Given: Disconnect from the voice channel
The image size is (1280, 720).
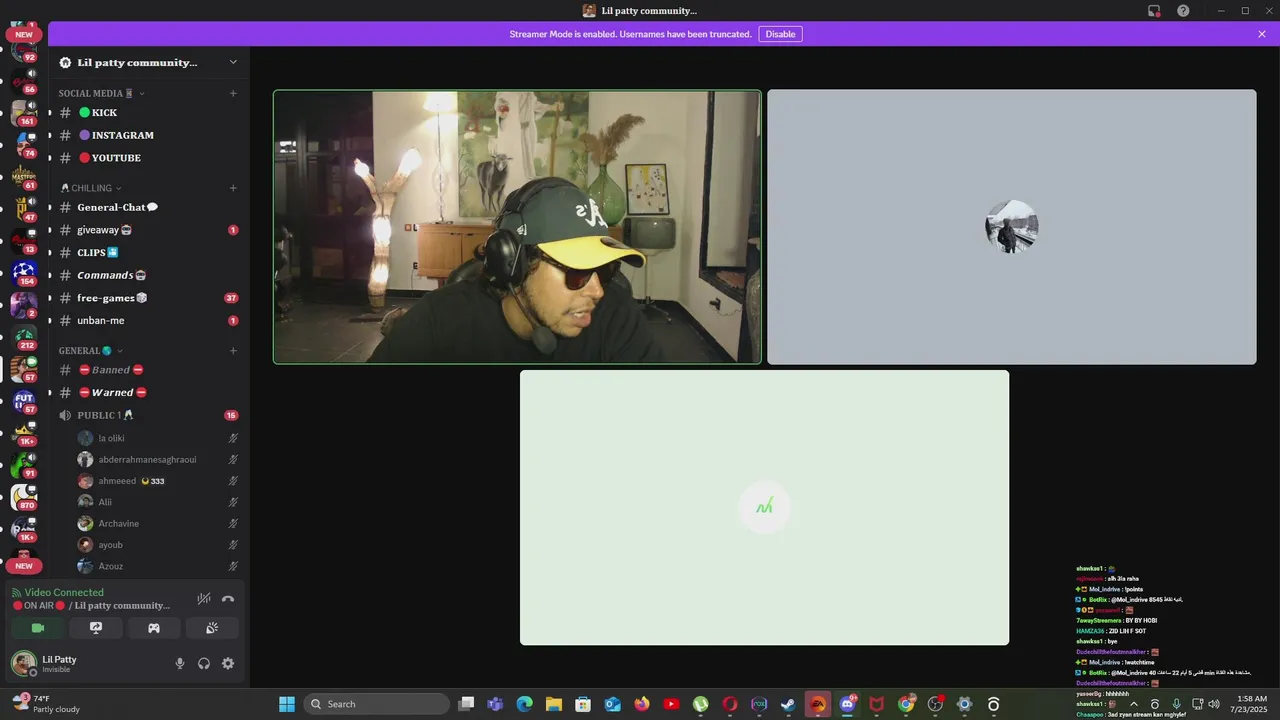Looking at the screenshot, I should tap(228, 598).
